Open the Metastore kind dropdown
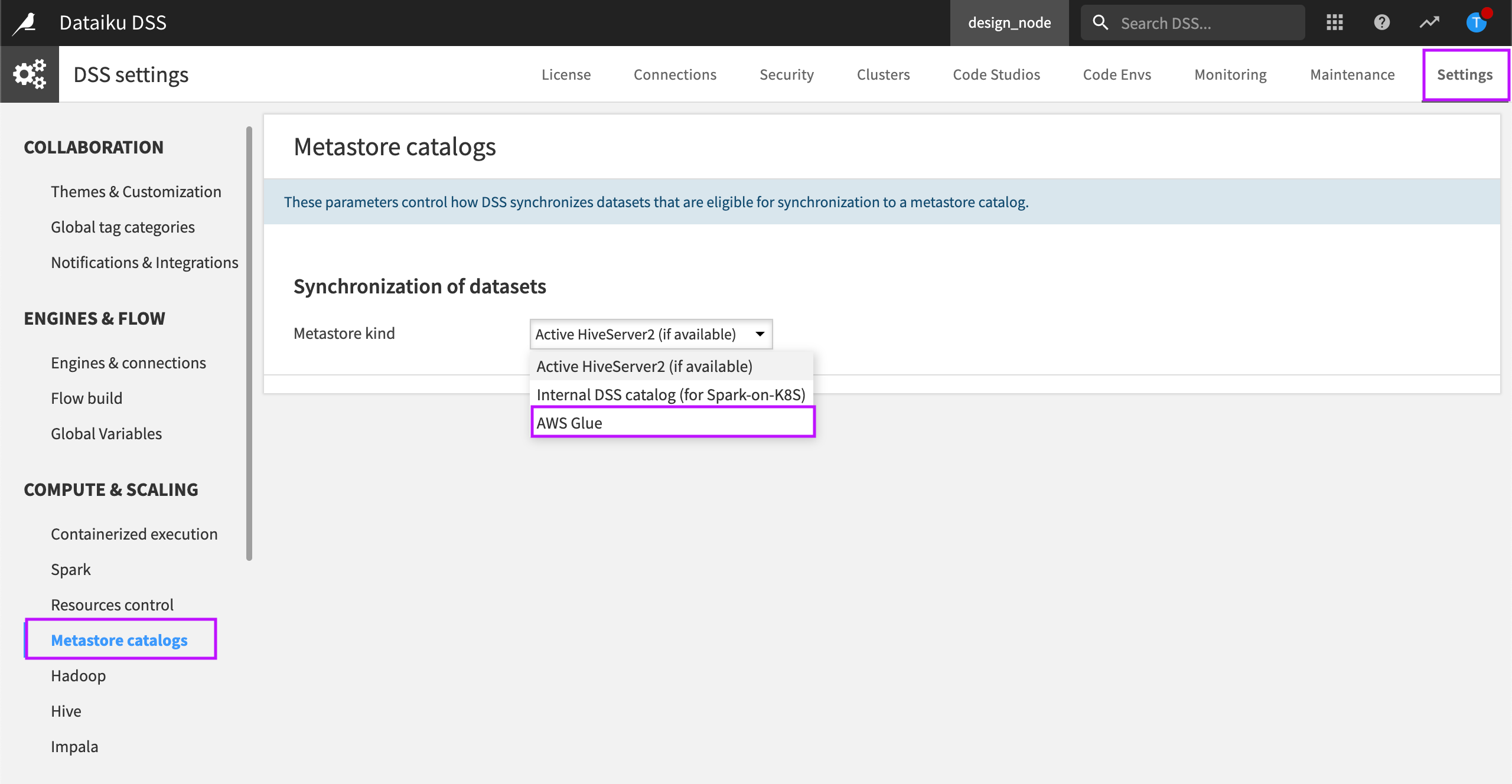The image size is (1512, 784). point(650,334)
